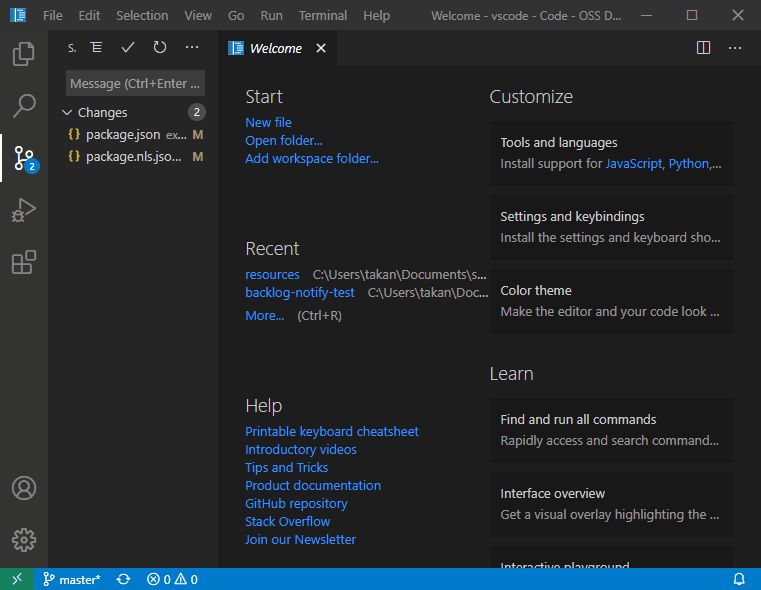This screenshot has width=761, height=590.
Task: Collapse the Changes group
Action: 67,113
